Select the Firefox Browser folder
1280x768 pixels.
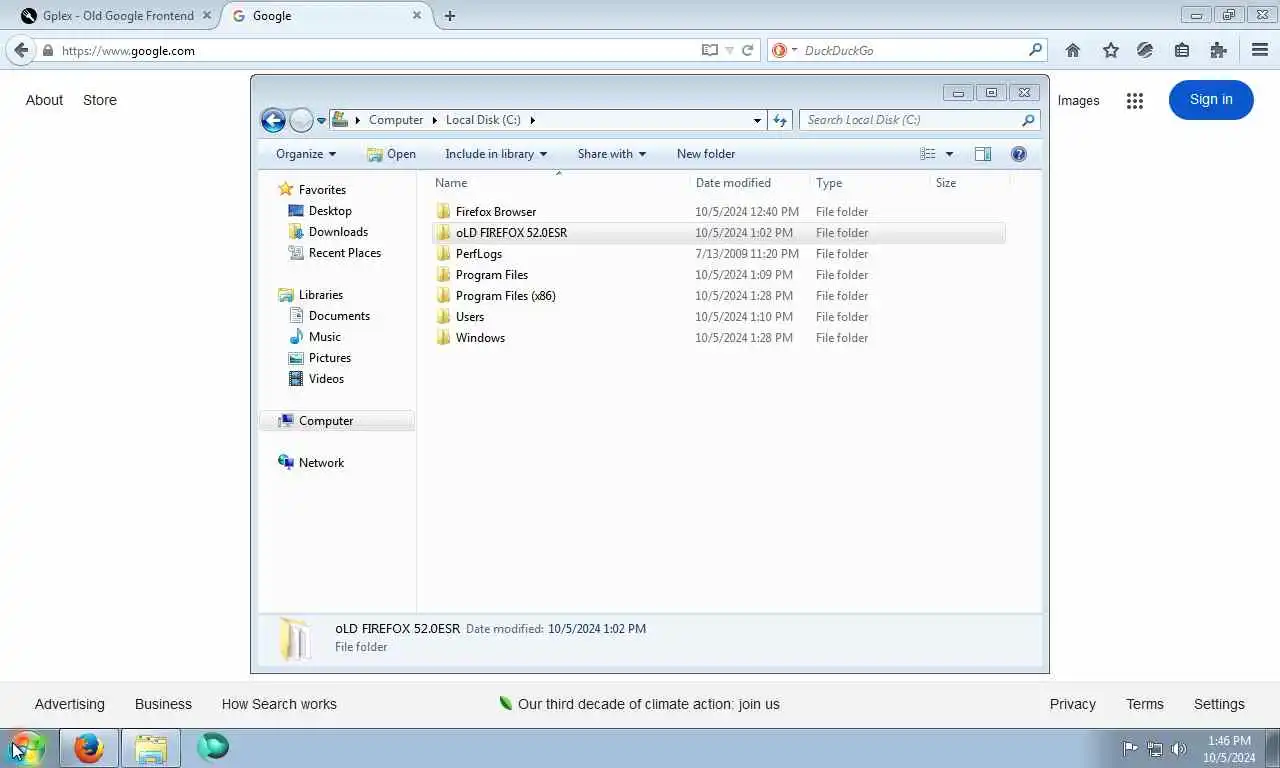pos(496,212)
